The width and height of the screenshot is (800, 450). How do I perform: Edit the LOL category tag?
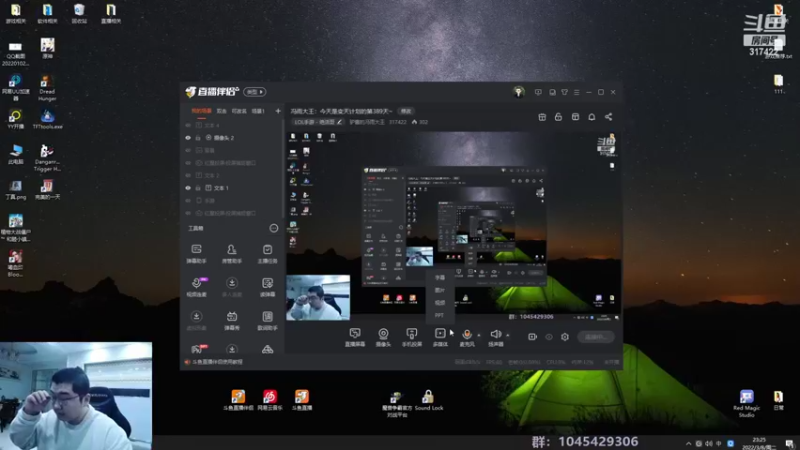tap(318, 122)
